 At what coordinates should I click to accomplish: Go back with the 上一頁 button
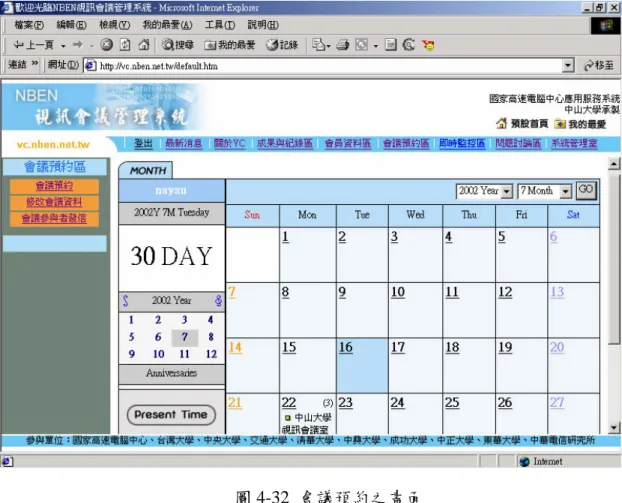33,45
